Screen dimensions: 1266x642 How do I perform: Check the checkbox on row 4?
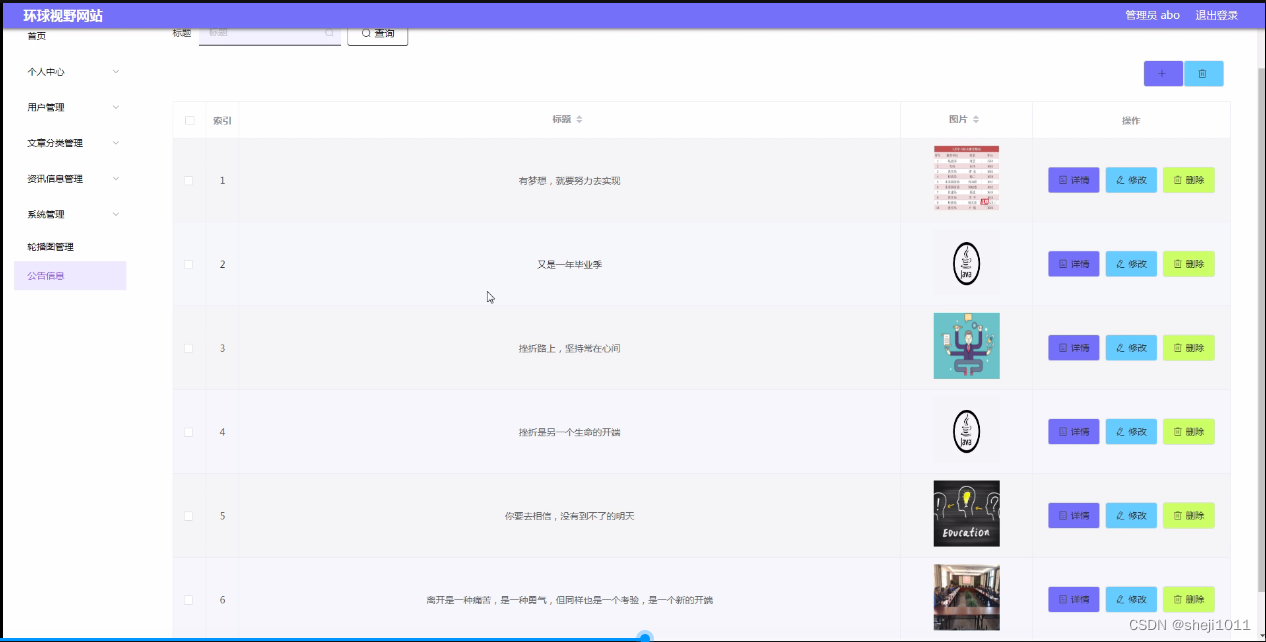pyautogui.click(x=189, y=431)
